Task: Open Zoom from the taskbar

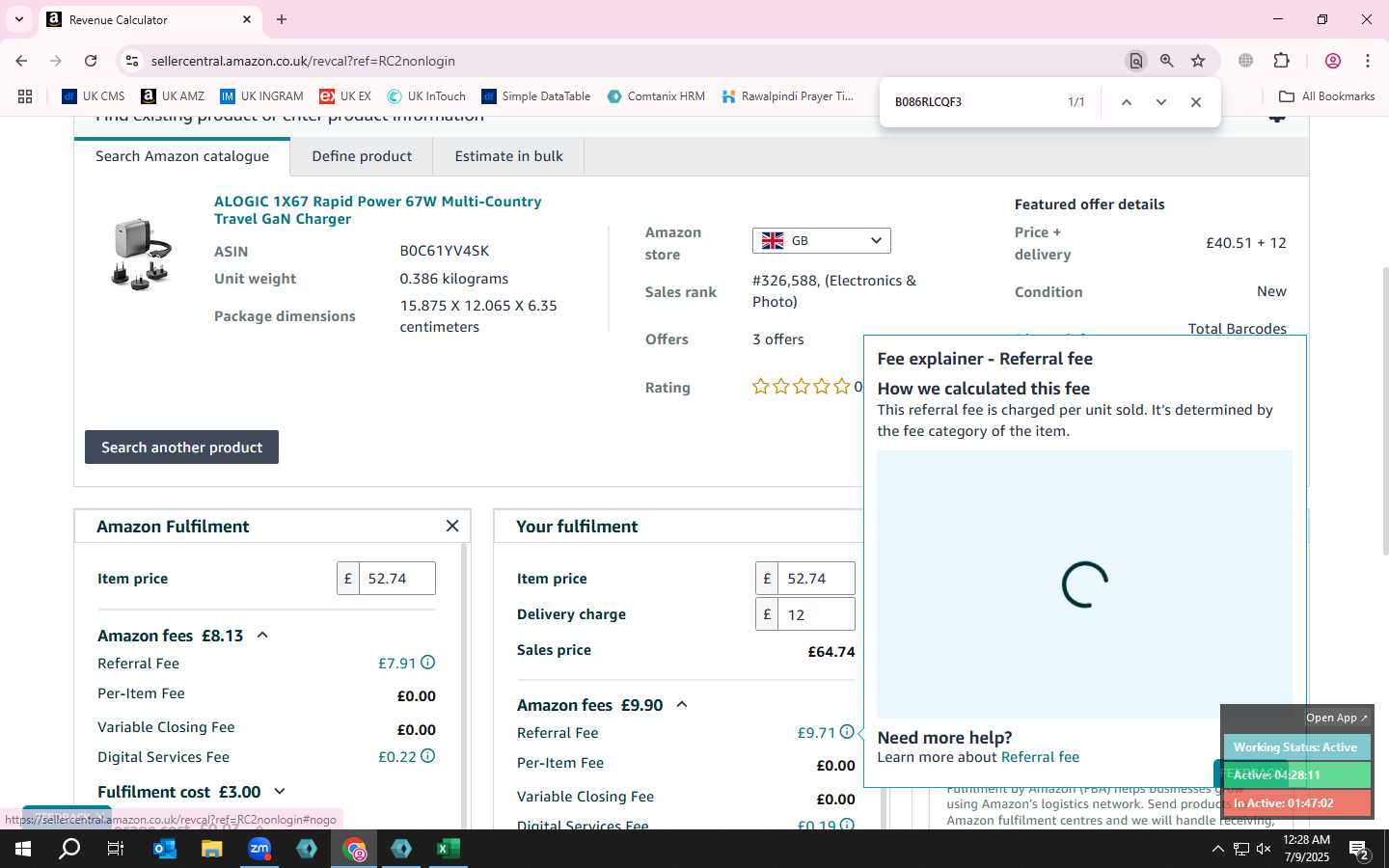Action: click(x=259, y=849)
